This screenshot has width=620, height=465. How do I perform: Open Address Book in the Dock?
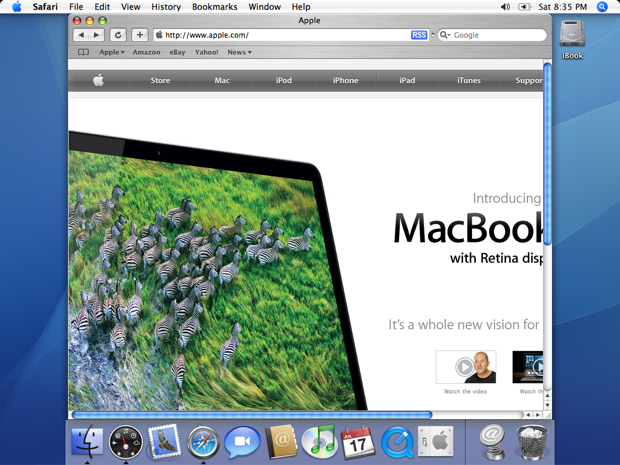(x=281, y=442)
